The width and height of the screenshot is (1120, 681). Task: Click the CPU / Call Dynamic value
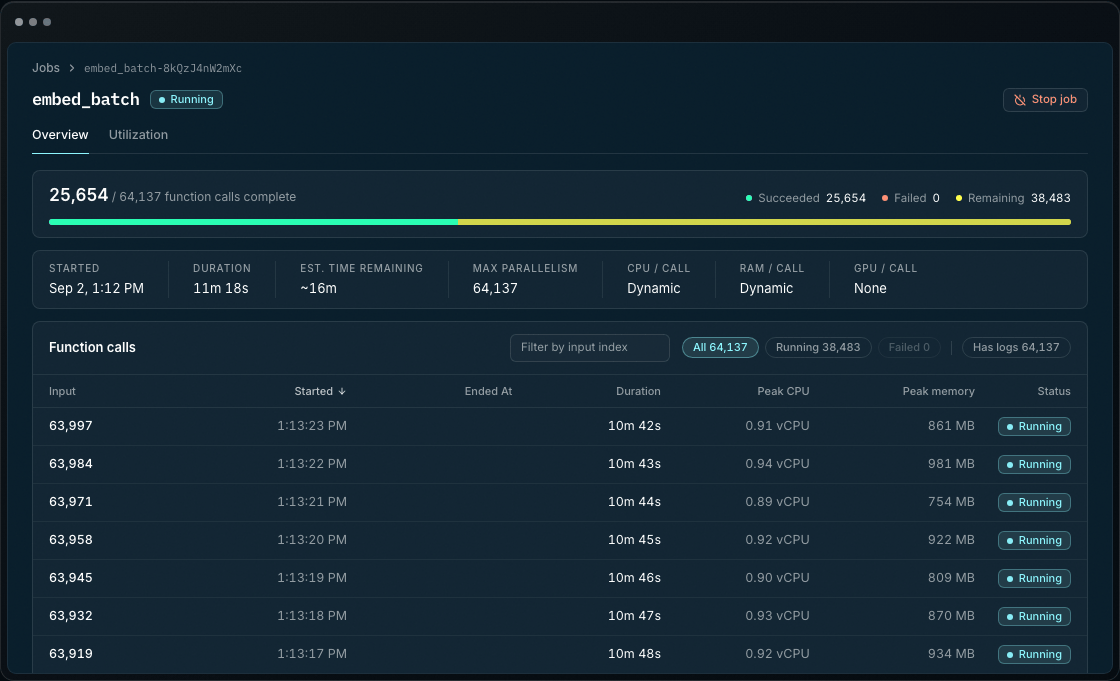[654, 288]
